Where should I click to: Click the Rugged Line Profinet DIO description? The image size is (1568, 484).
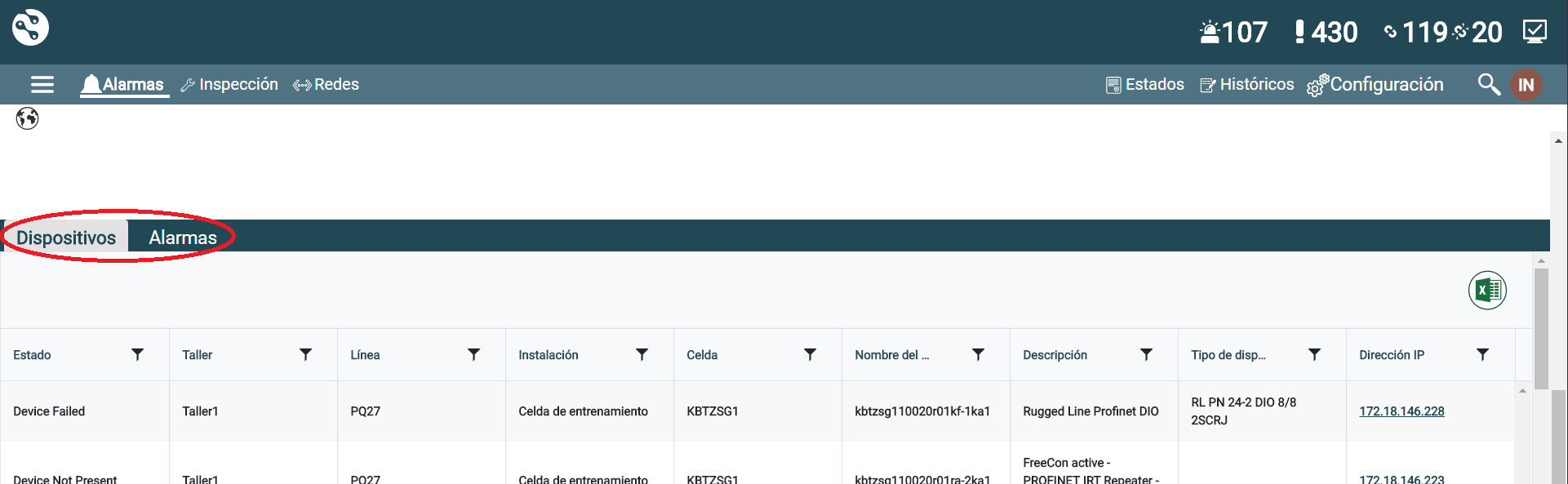(1090, 411)
